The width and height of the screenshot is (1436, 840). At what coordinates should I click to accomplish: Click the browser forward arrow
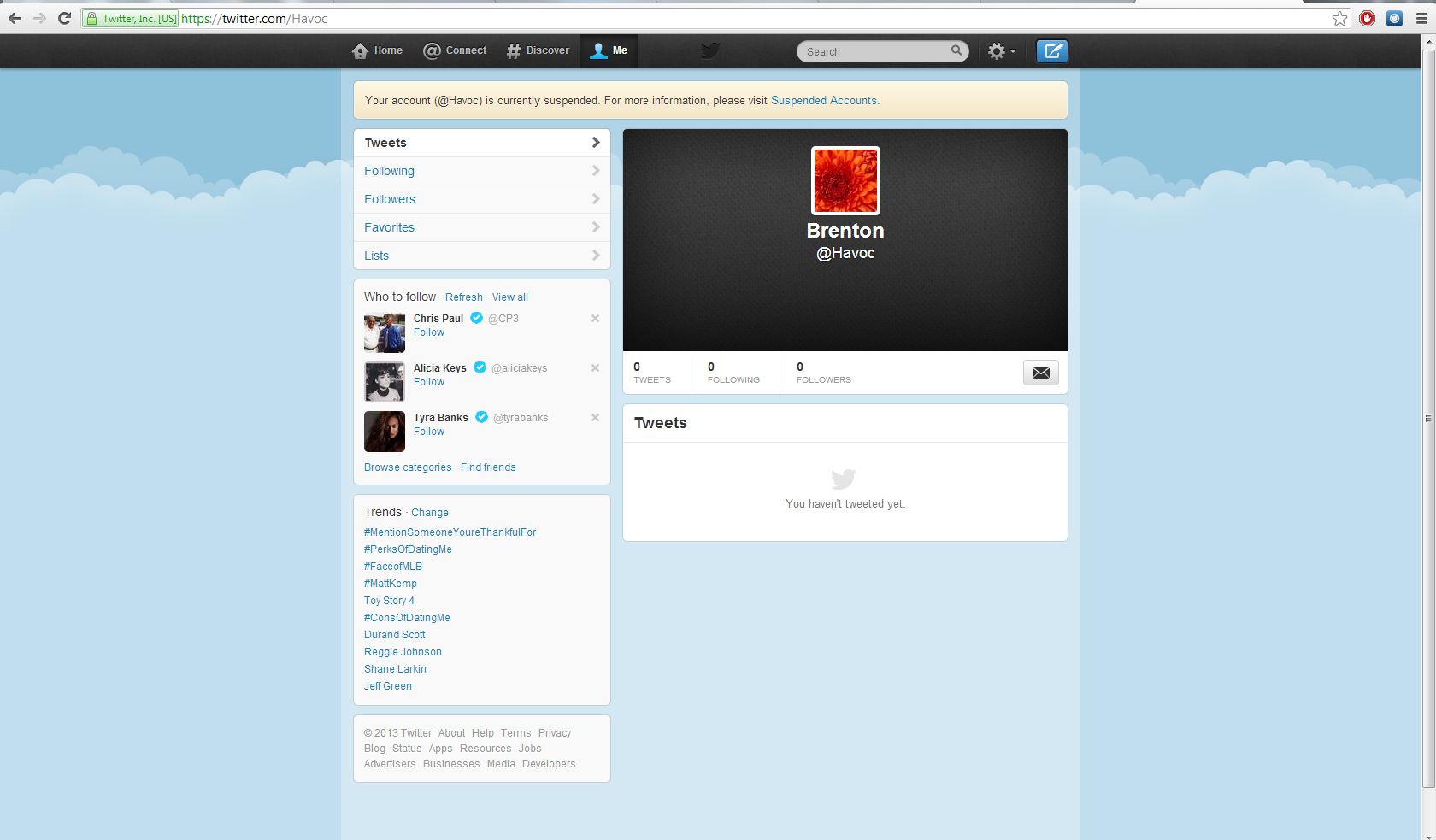(39, 18)
